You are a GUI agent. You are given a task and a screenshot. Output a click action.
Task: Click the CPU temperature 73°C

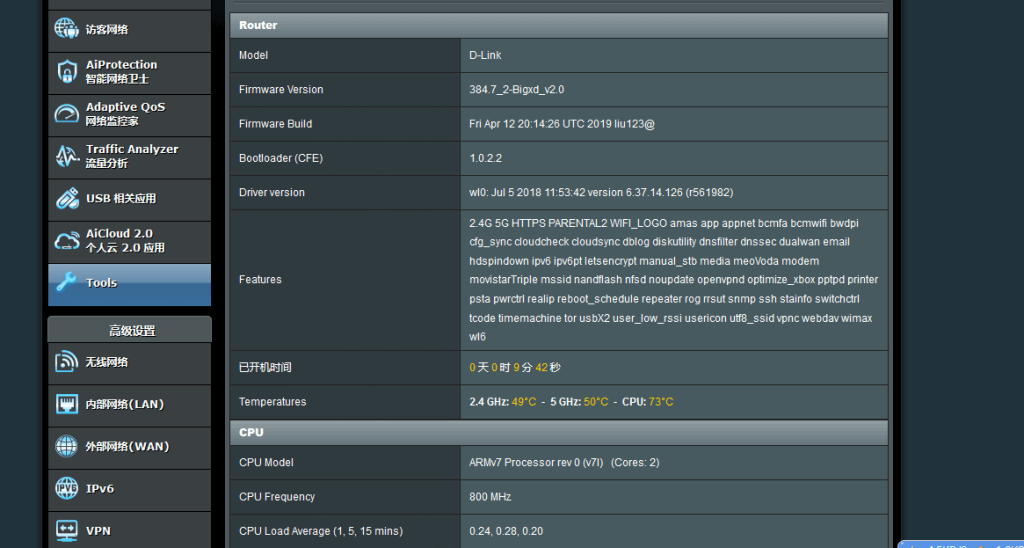pos(661,402)
